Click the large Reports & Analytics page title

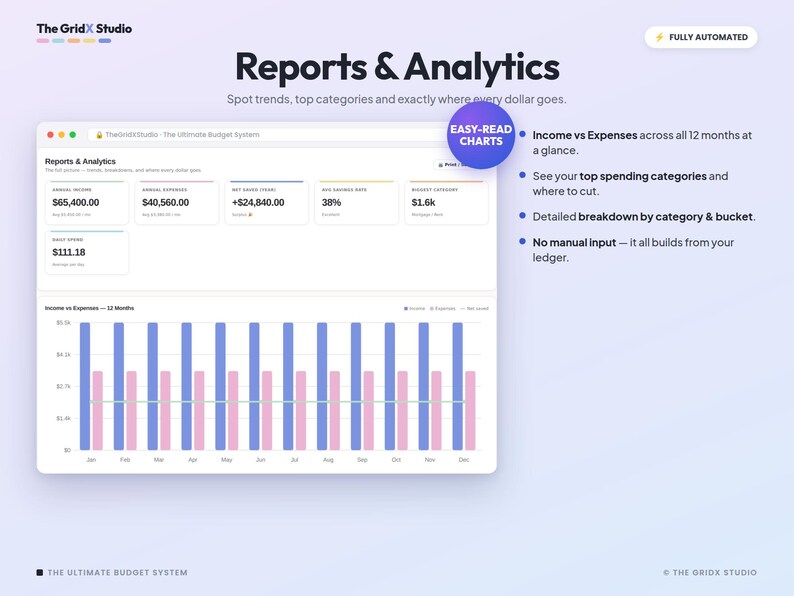(x=398, y=67)
